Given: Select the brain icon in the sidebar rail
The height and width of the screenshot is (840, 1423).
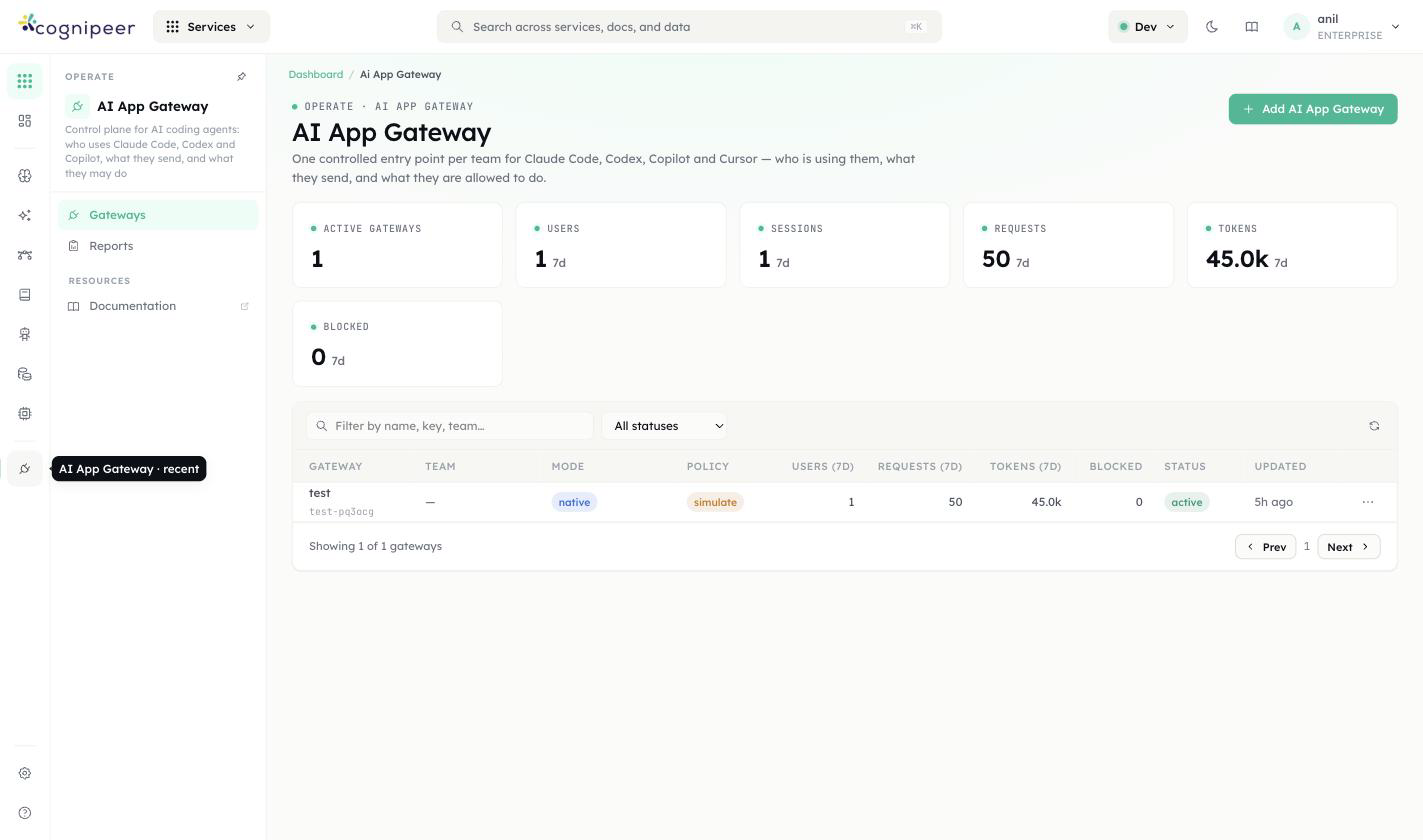Looking at the screenshot, I should [x=25, y=176].
